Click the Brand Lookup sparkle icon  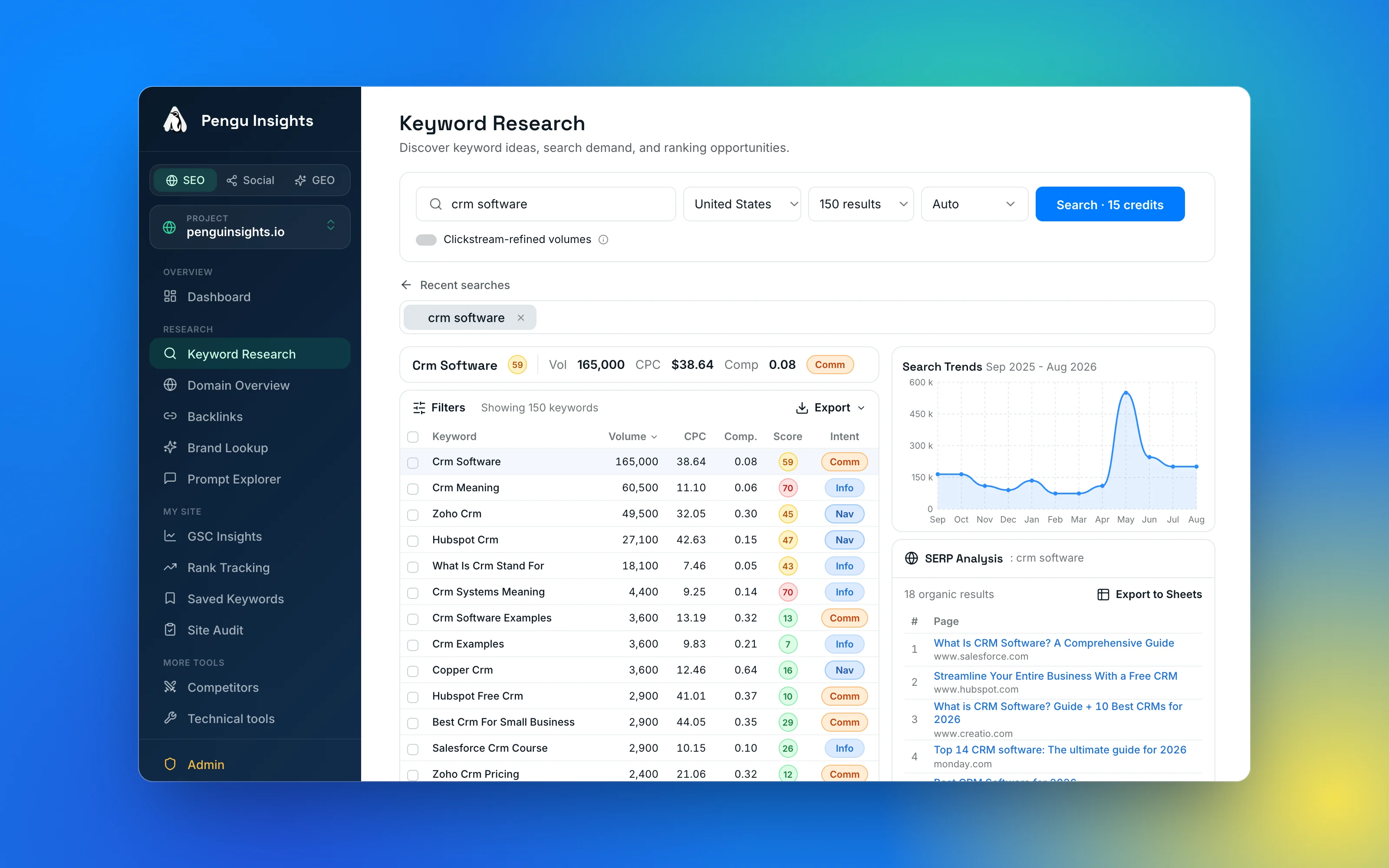(170, 447)
